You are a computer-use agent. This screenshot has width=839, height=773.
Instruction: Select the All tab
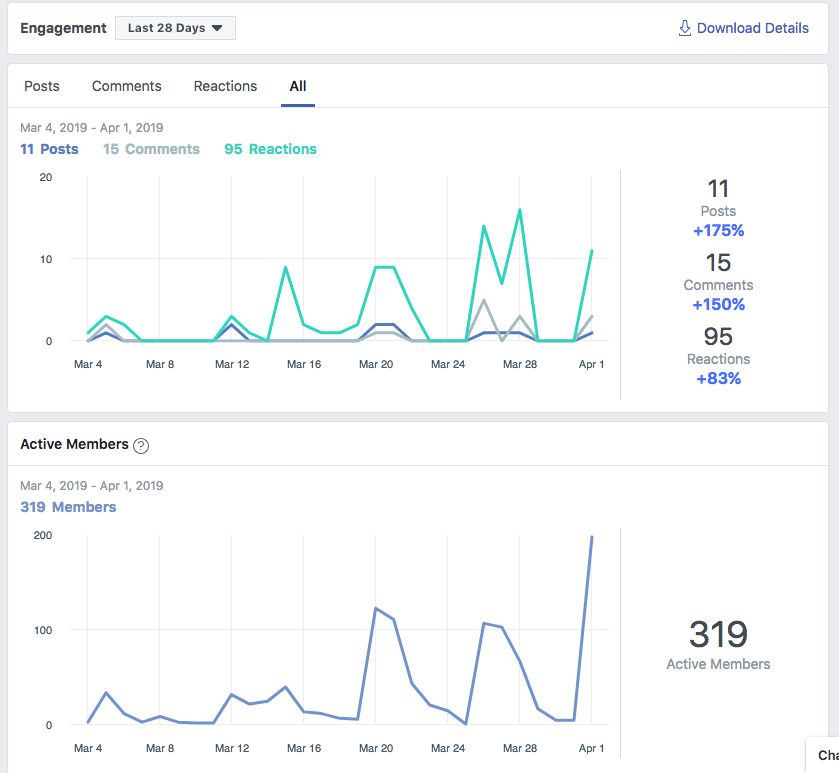(x=298, y=86)
